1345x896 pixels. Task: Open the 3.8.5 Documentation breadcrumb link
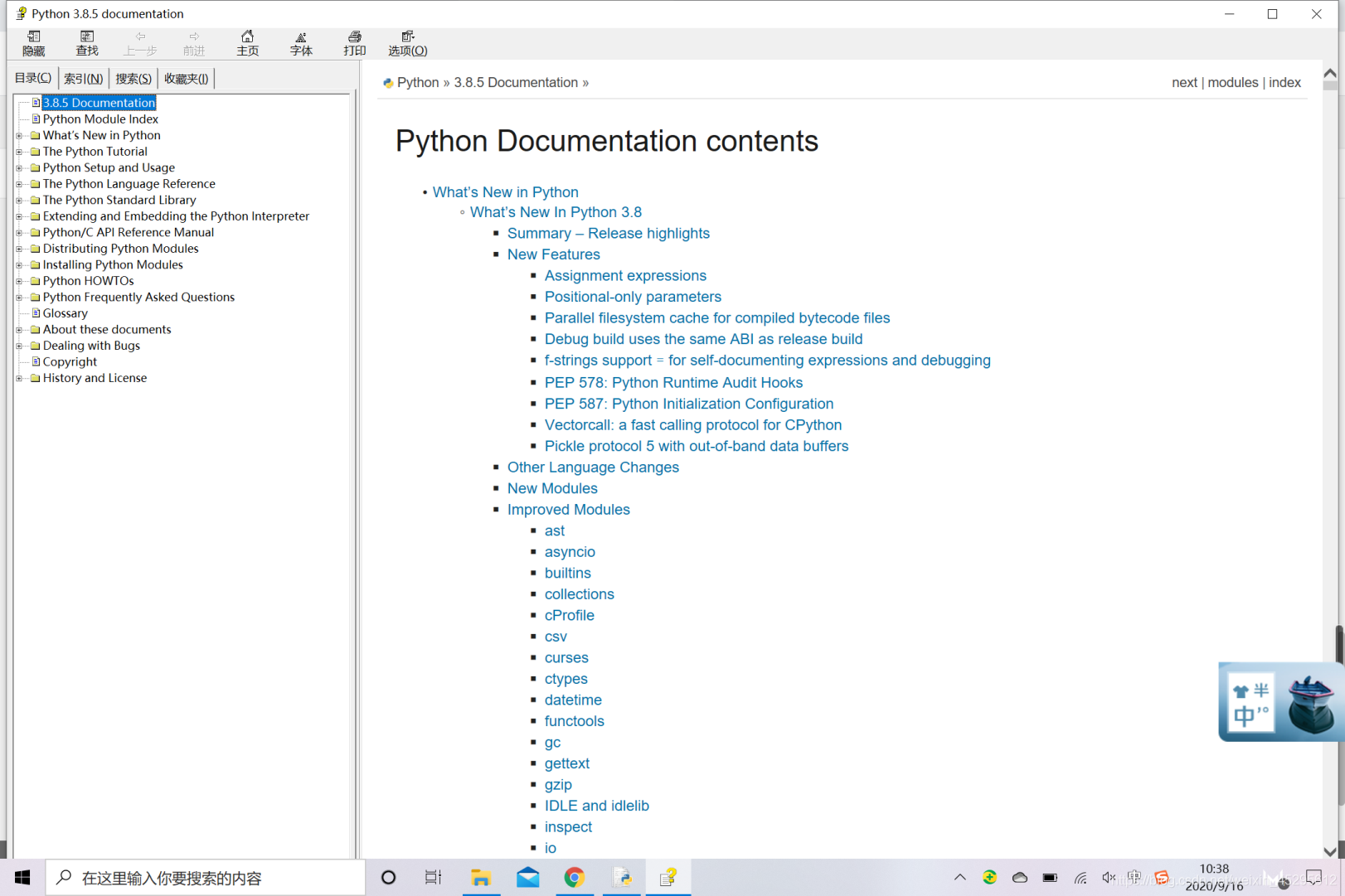[516, 83]
